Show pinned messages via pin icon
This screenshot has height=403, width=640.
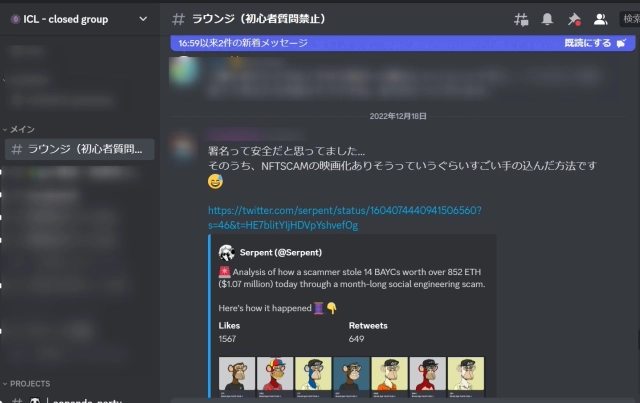(574, 19)
